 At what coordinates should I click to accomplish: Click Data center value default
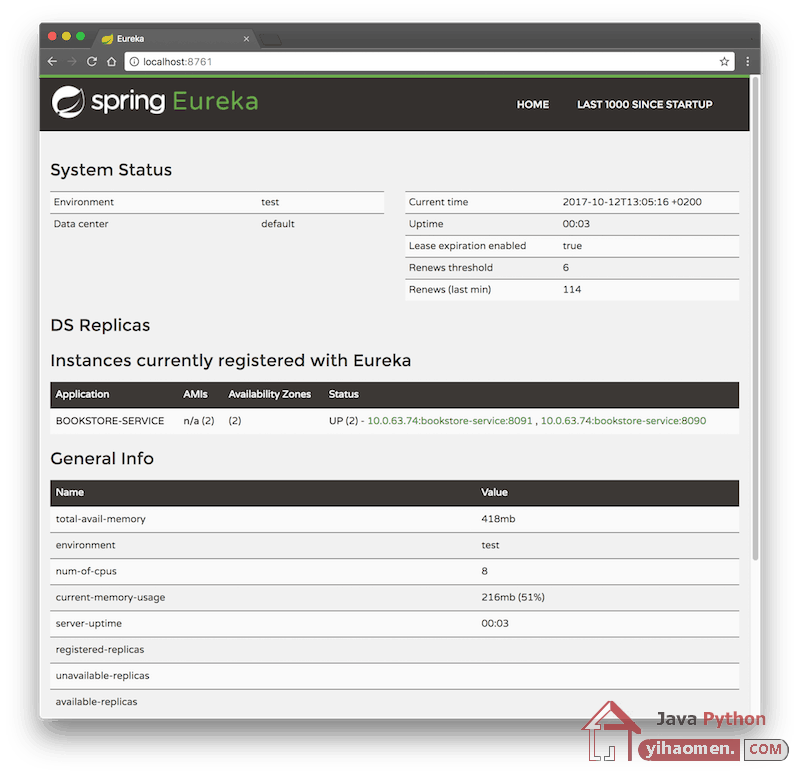click(x=278, y=224)
